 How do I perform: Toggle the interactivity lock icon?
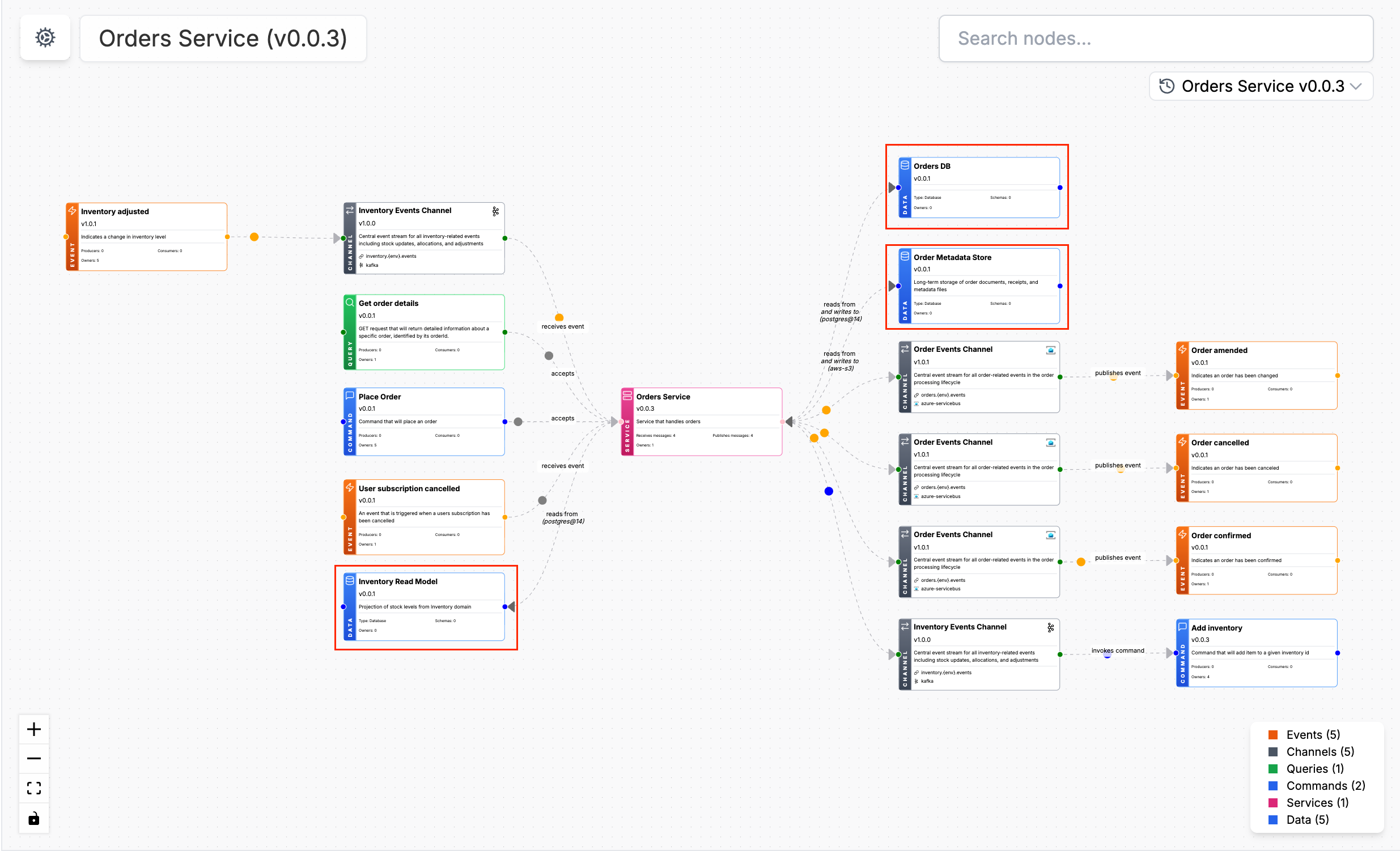tap(34, 818)
